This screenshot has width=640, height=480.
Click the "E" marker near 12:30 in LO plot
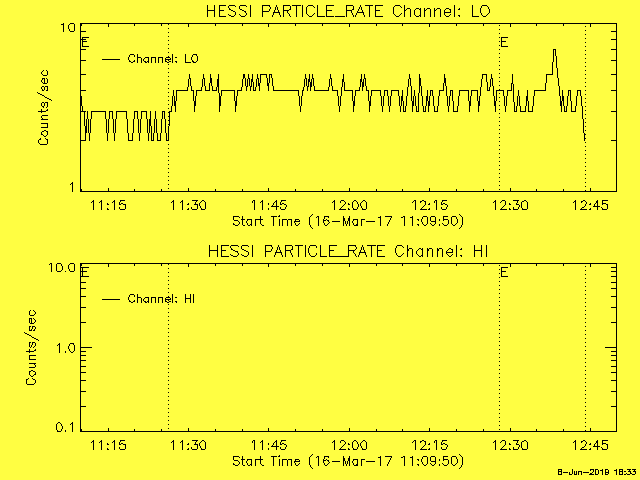pos(504,42)
